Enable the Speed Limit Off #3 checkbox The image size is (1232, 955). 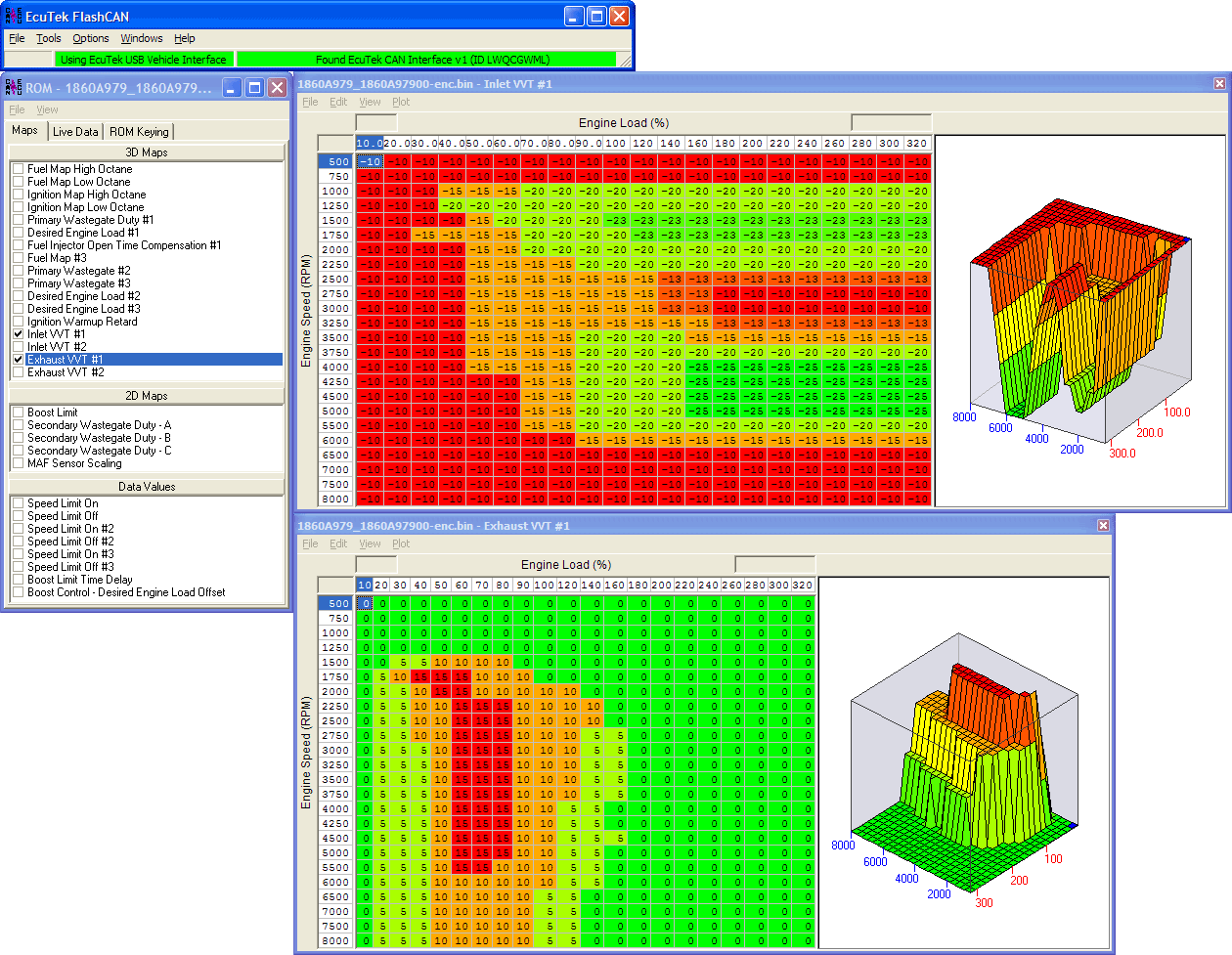tap(19, 567)
